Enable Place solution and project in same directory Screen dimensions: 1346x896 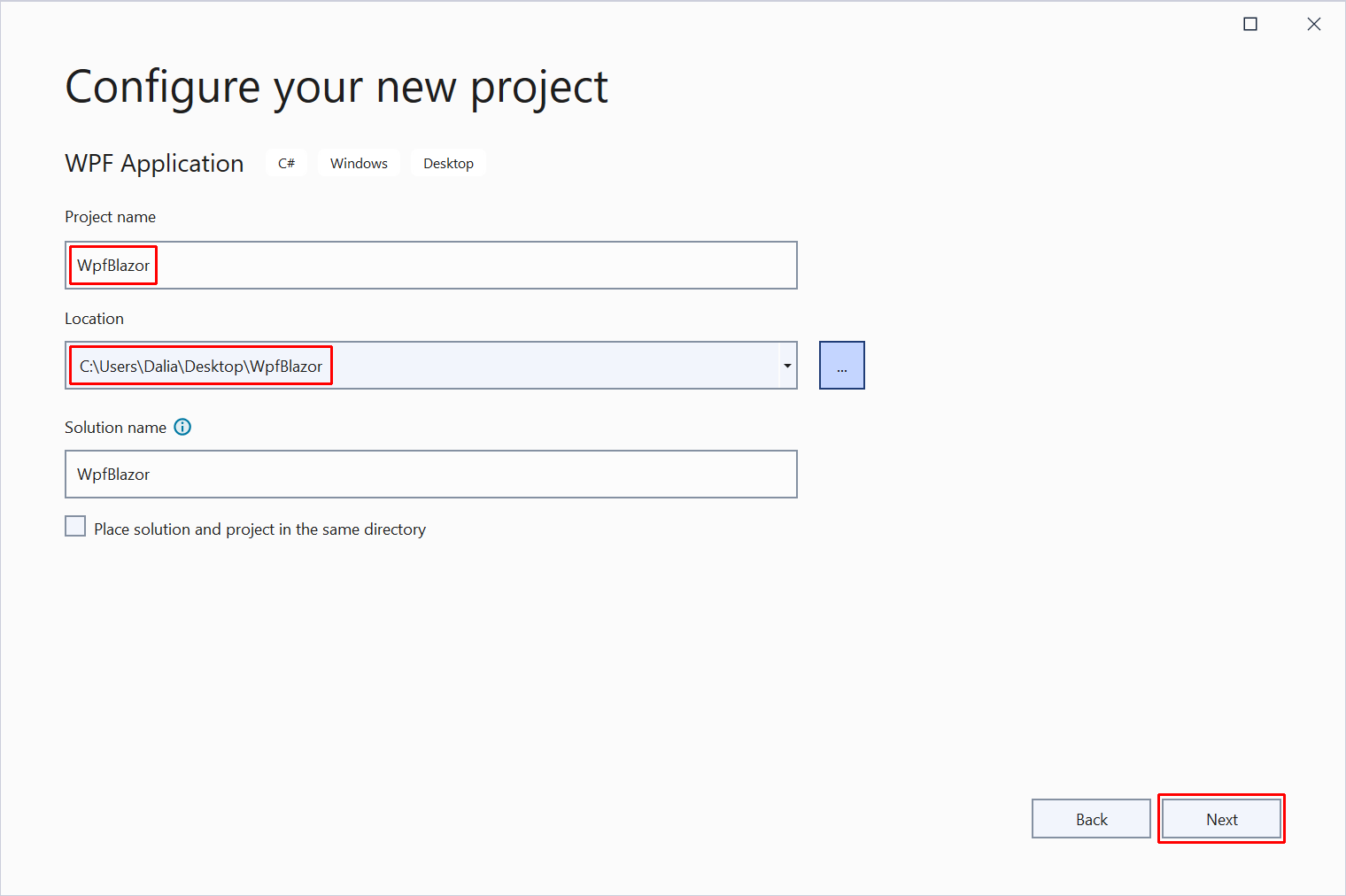click(x=75, y=525)
